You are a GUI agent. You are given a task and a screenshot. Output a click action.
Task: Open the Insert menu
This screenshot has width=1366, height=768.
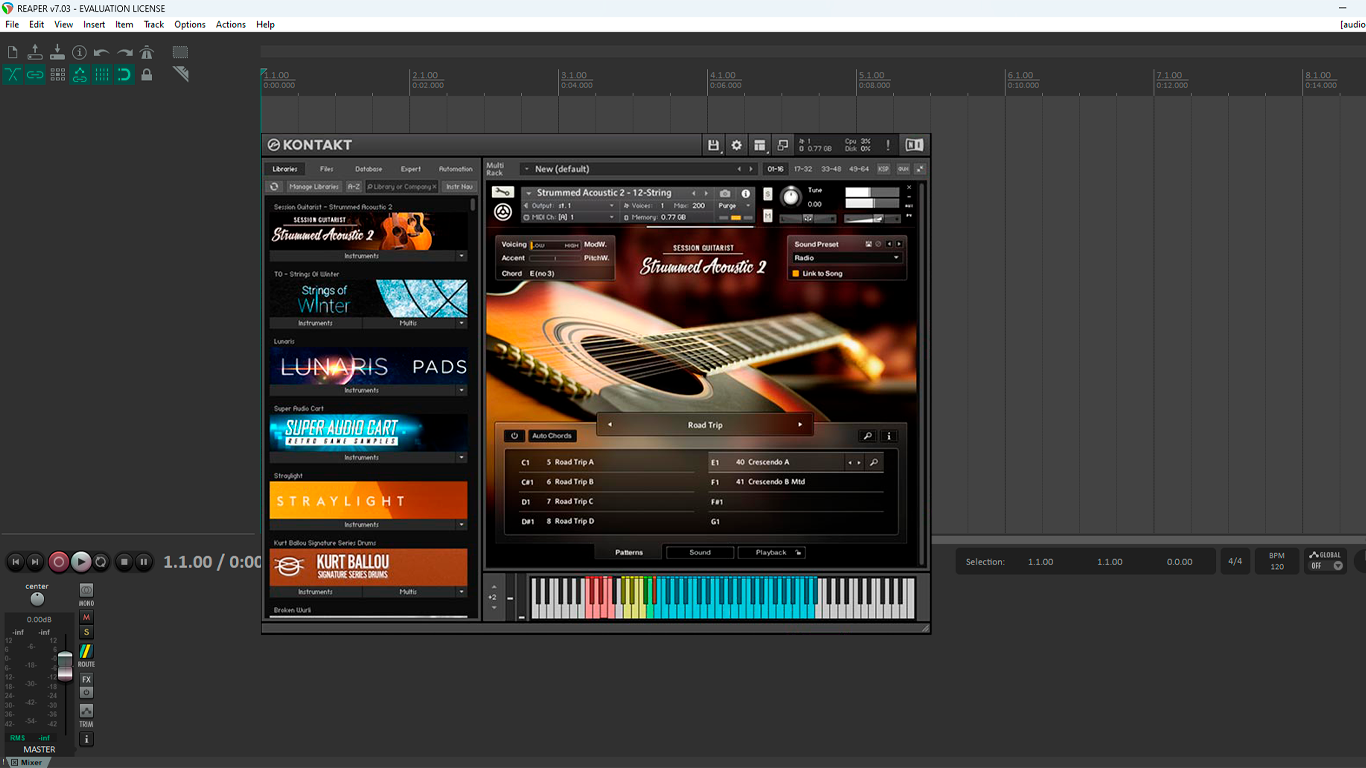point(94,24)
